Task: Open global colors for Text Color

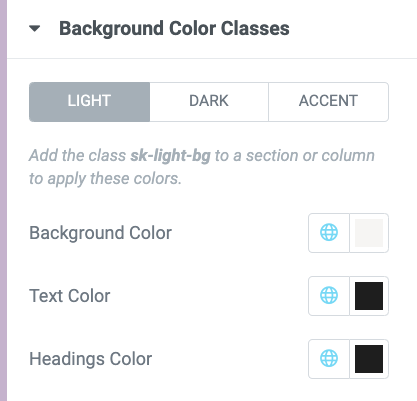Action: [329, 296]
